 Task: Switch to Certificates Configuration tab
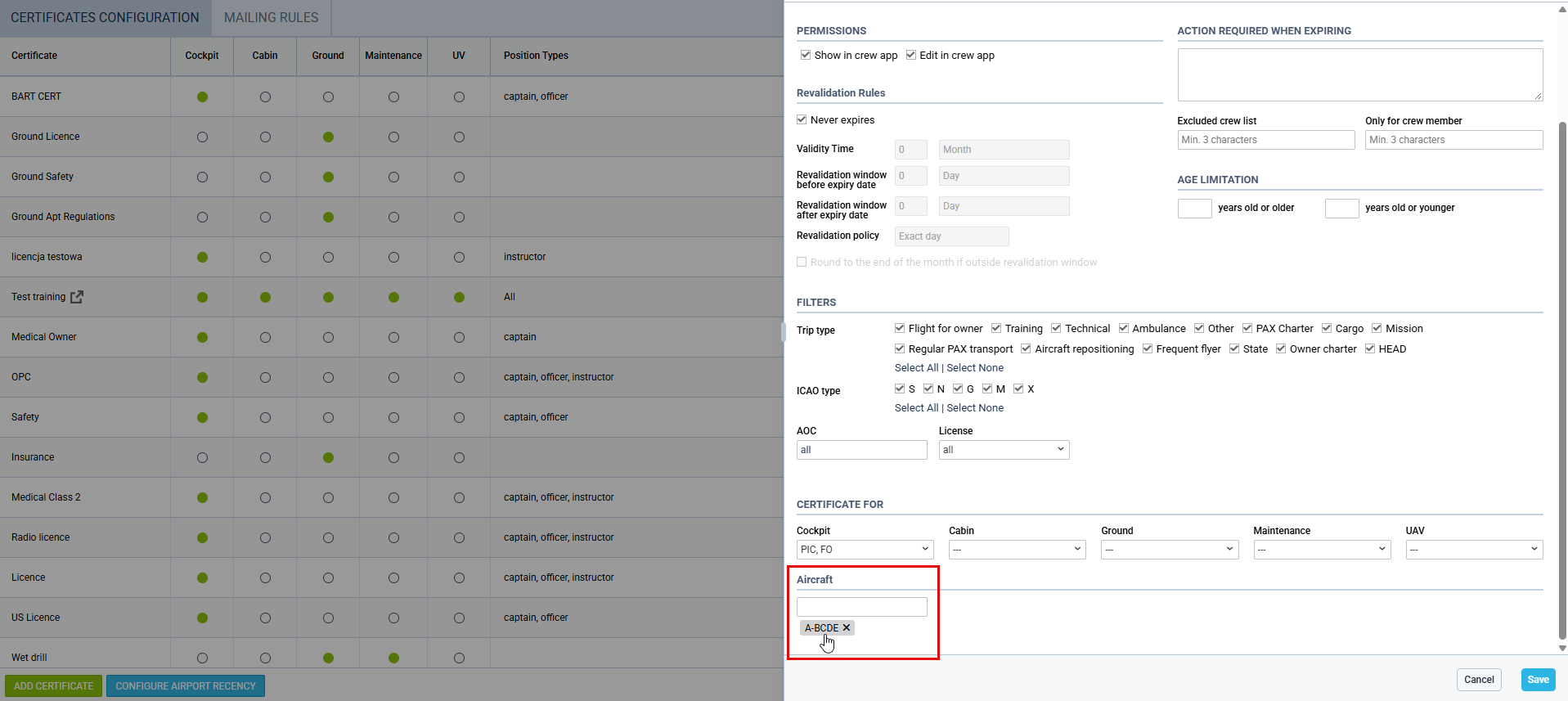pos(105,17)
